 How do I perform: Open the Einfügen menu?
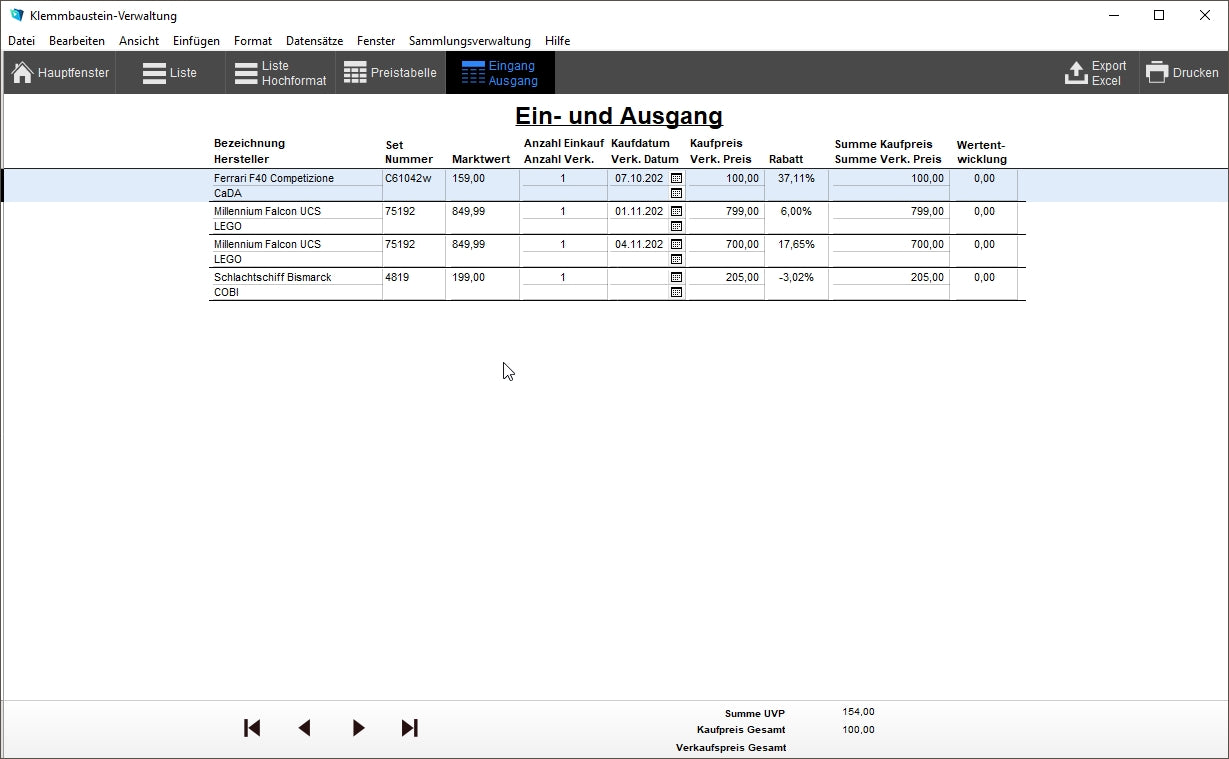click(x=196, y=41)
